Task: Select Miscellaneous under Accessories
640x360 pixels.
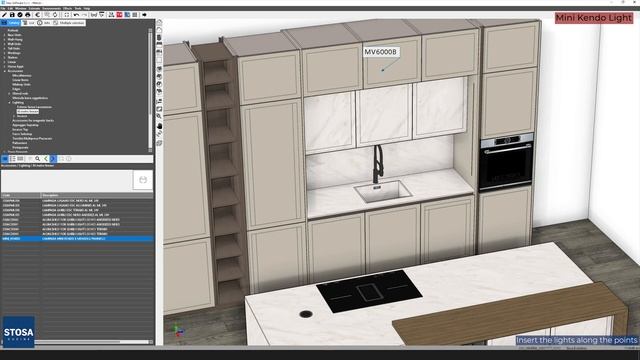Action: point(22,76)
